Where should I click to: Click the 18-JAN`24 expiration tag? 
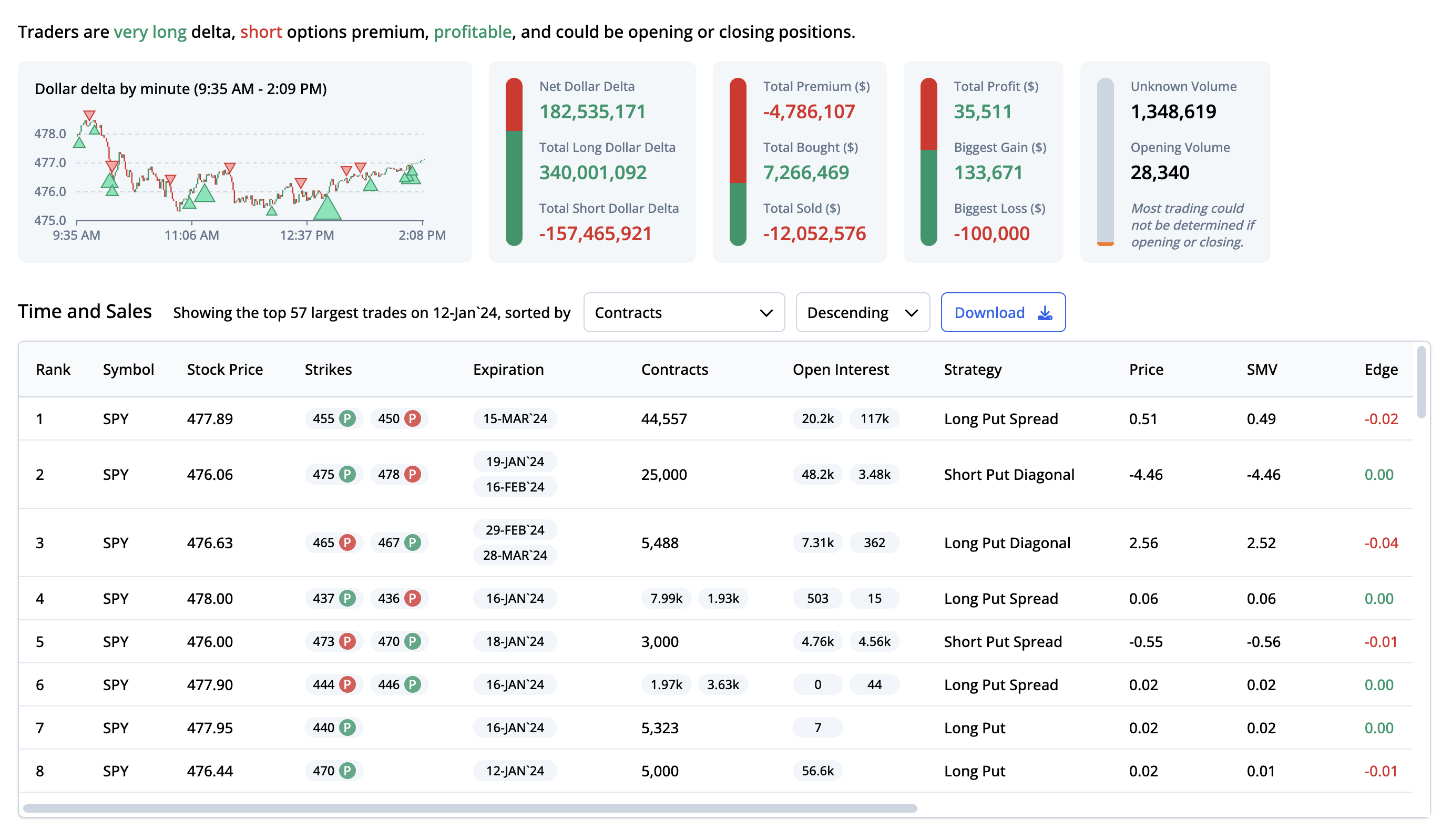[515, 641]
